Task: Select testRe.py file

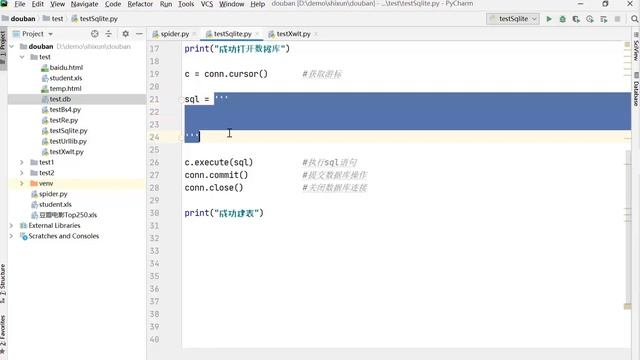Action: click(63, 120)
